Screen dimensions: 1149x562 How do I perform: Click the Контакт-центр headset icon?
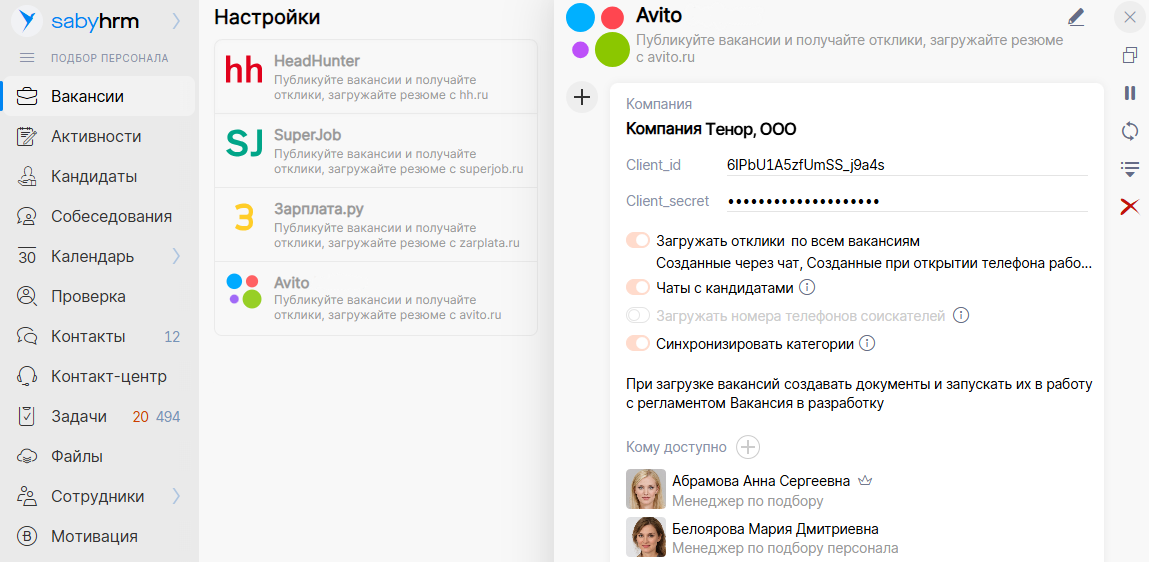coord(27,377)
